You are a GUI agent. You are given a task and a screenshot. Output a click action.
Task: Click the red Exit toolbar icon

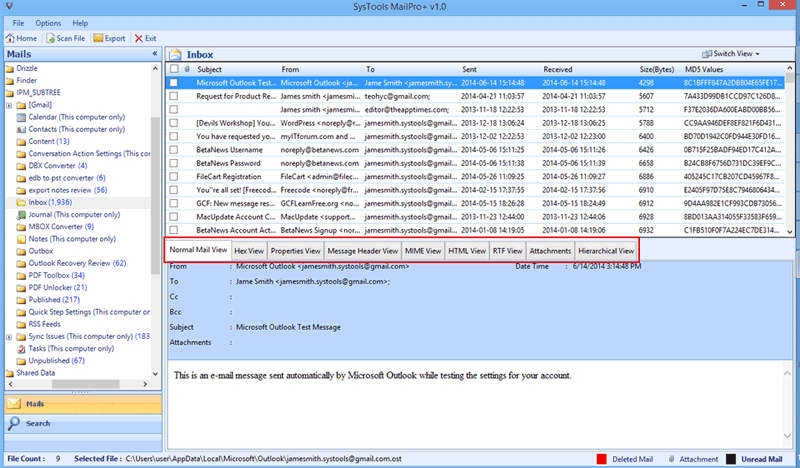point(138,38)
